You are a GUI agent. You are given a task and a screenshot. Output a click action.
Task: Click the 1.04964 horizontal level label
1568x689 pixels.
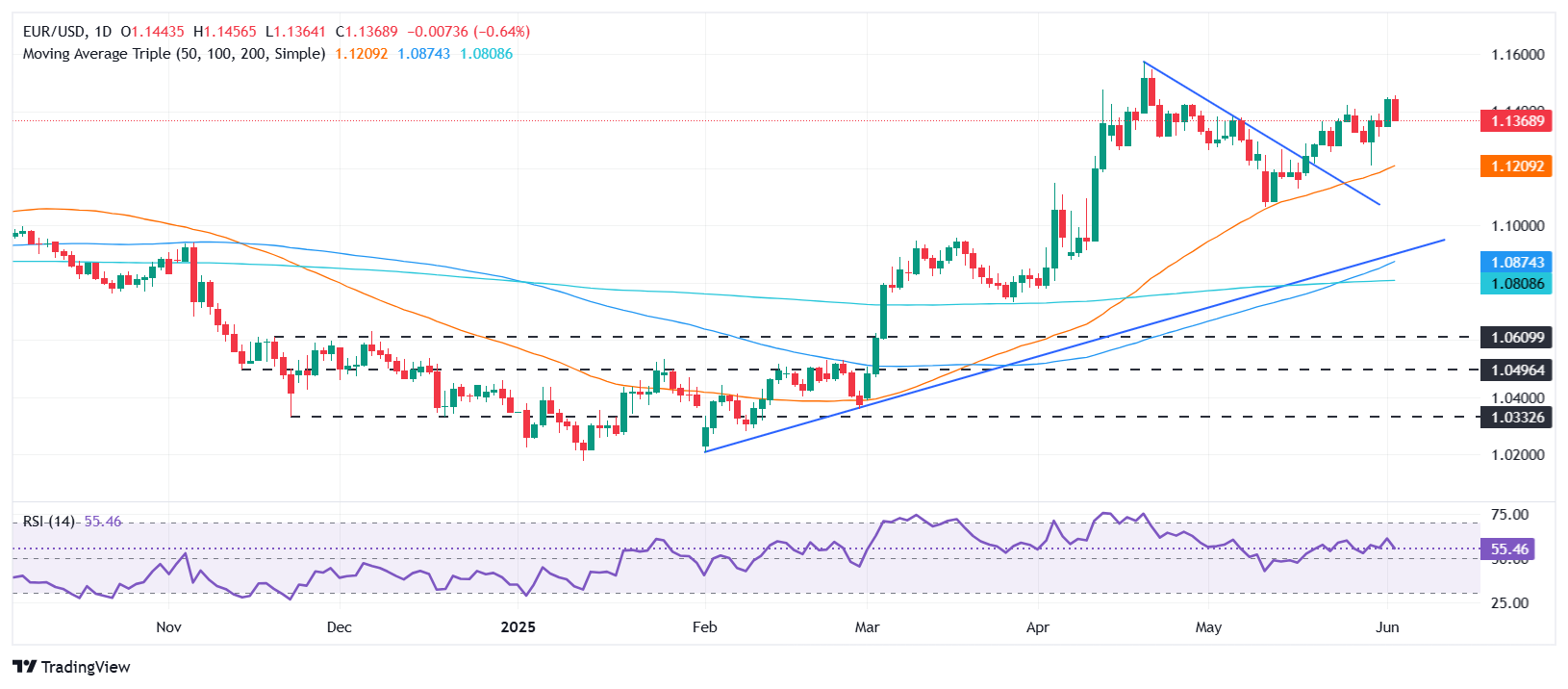click(1517, 370)
